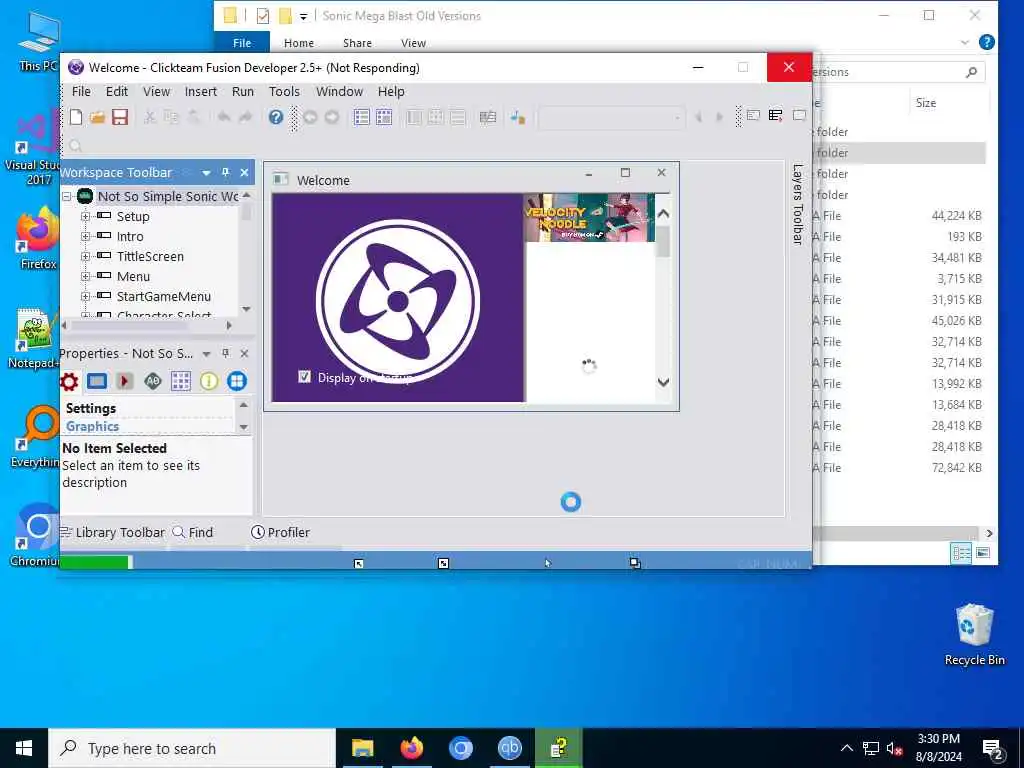Create a new application with New icon
This screenshot has width=1024, height=768.
pyautogui.click(x=76, y=118)
